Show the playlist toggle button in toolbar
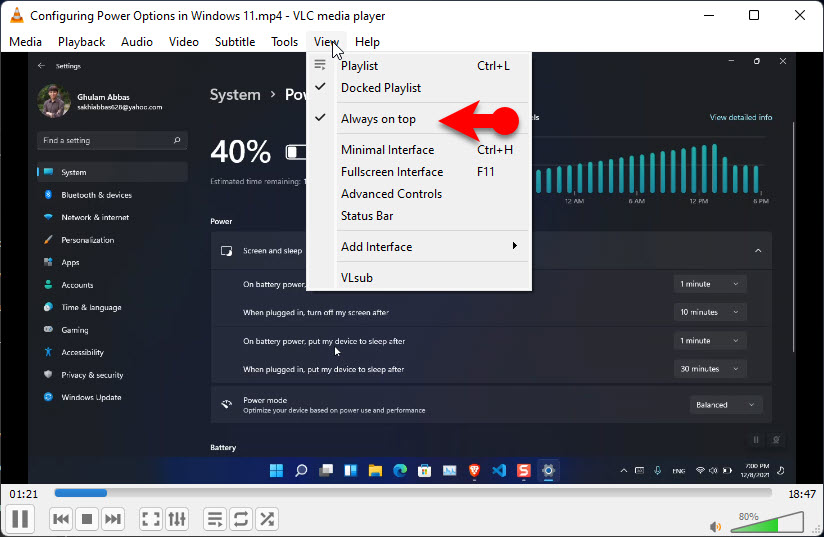824x537 pixels. tap(215, 519)
